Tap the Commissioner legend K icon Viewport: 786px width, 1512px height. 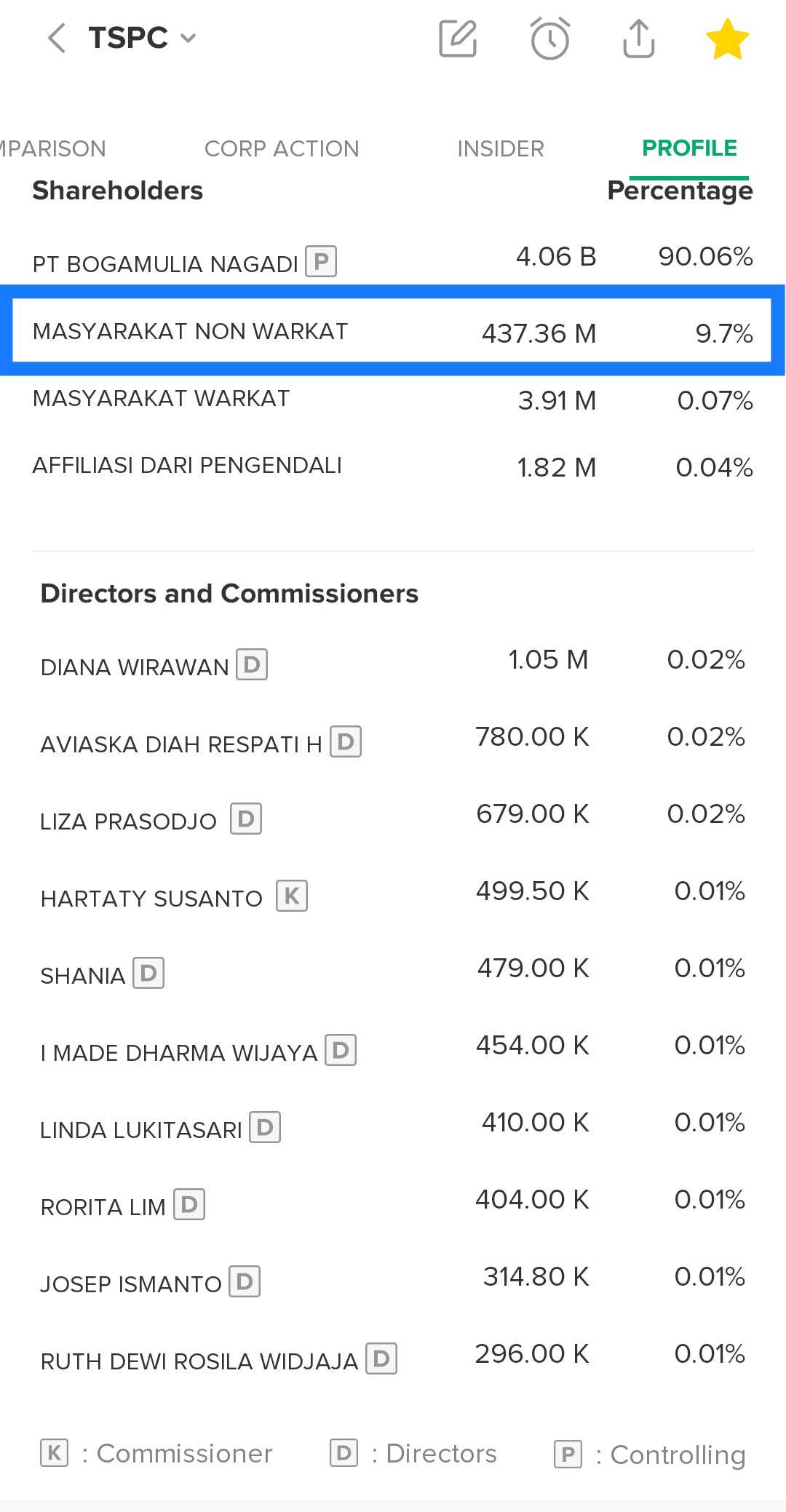pyautogui.click(x=55, y=1453)
